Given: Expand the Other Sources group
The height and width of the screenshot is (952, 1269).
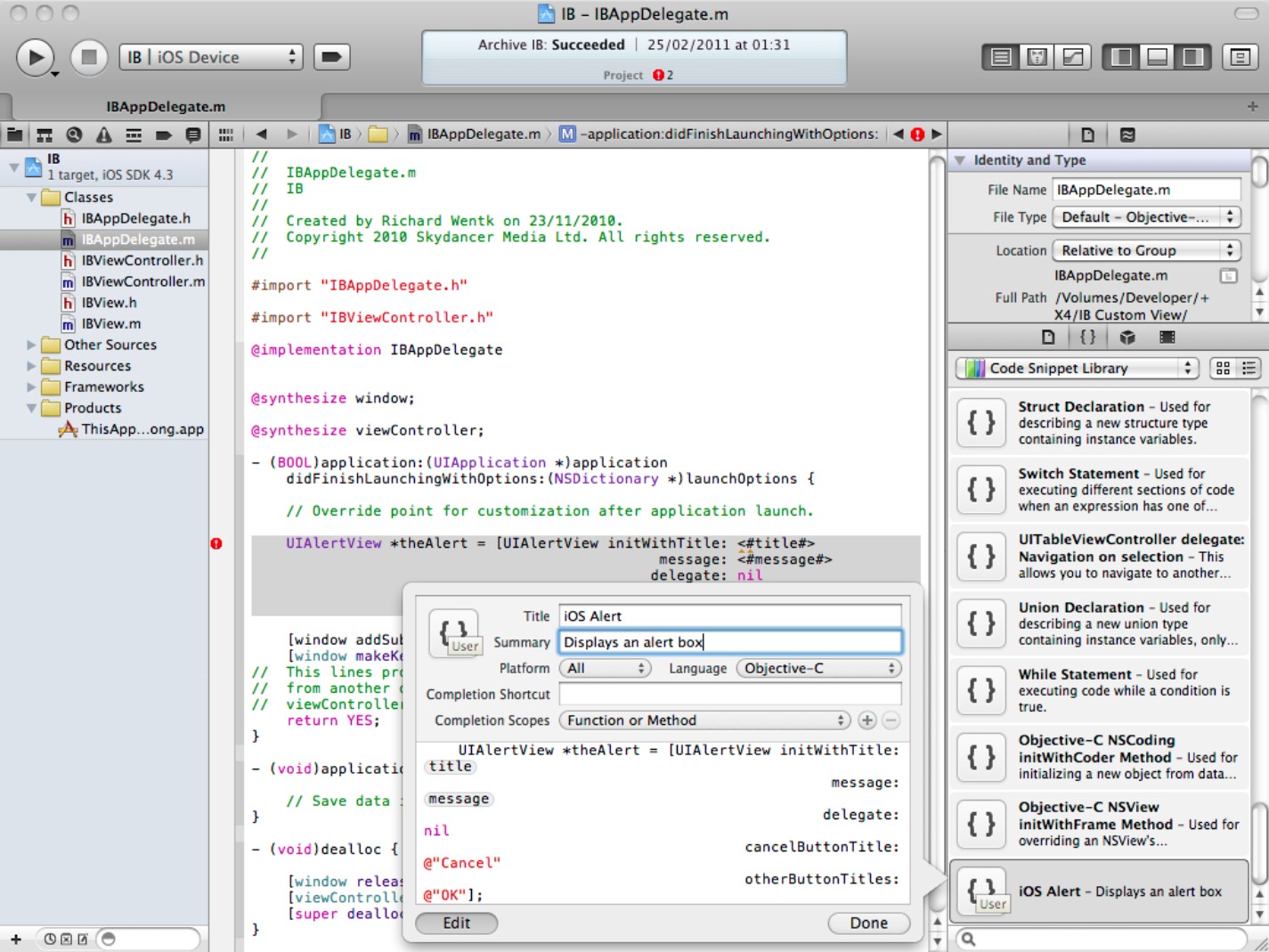Looking at the screenshot, I should 32,345.
